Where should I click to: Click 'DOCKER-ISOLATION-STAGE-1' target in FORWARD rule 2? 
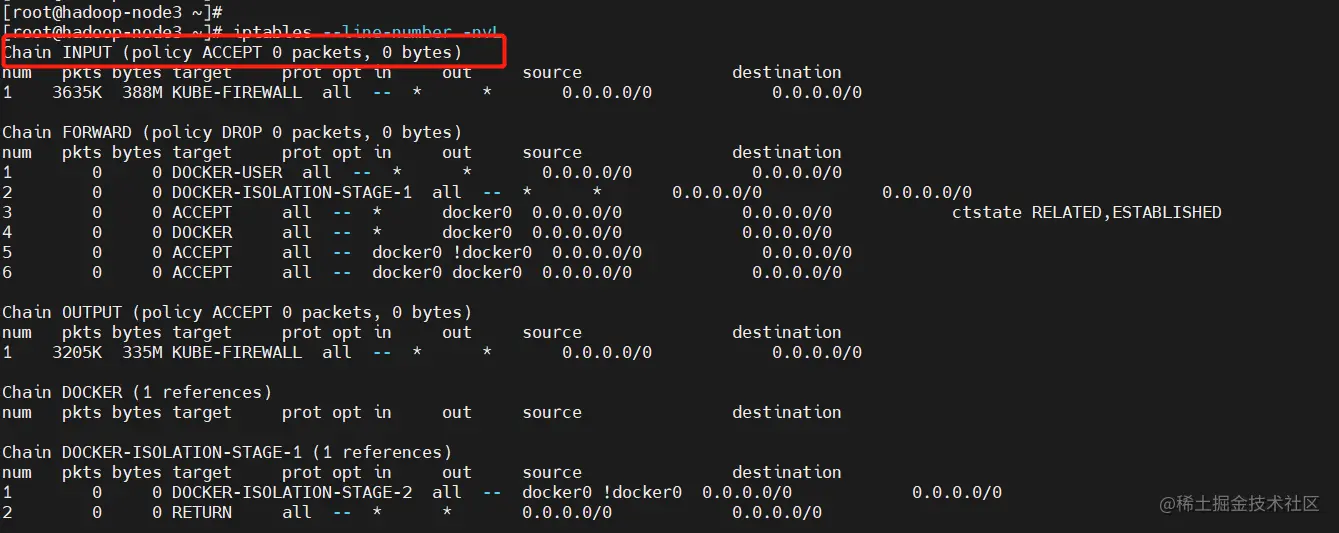(292, 192)
